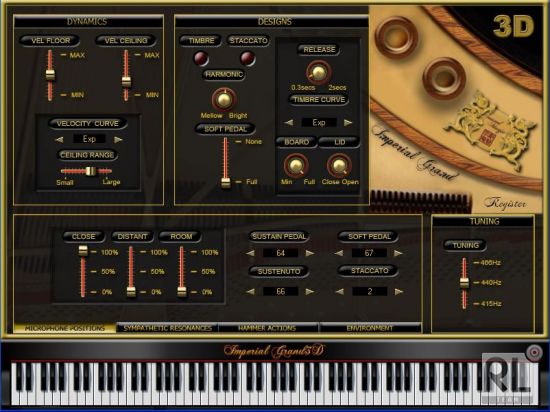Click the Tuning frequency slider handle
The width and height of the screenshot is (550, 412).
(464, 283)
